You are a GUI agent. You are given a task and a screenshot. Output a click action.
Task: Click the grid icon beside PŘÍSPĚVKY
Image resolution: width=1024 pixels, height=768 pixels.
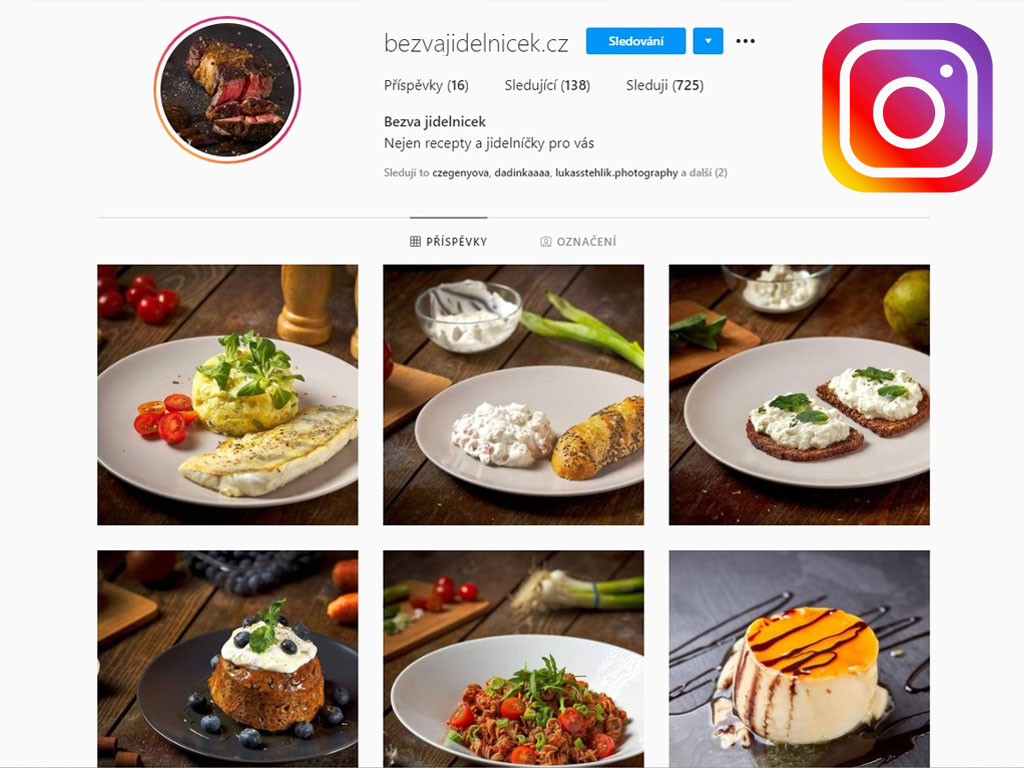(x=415, y=242)
